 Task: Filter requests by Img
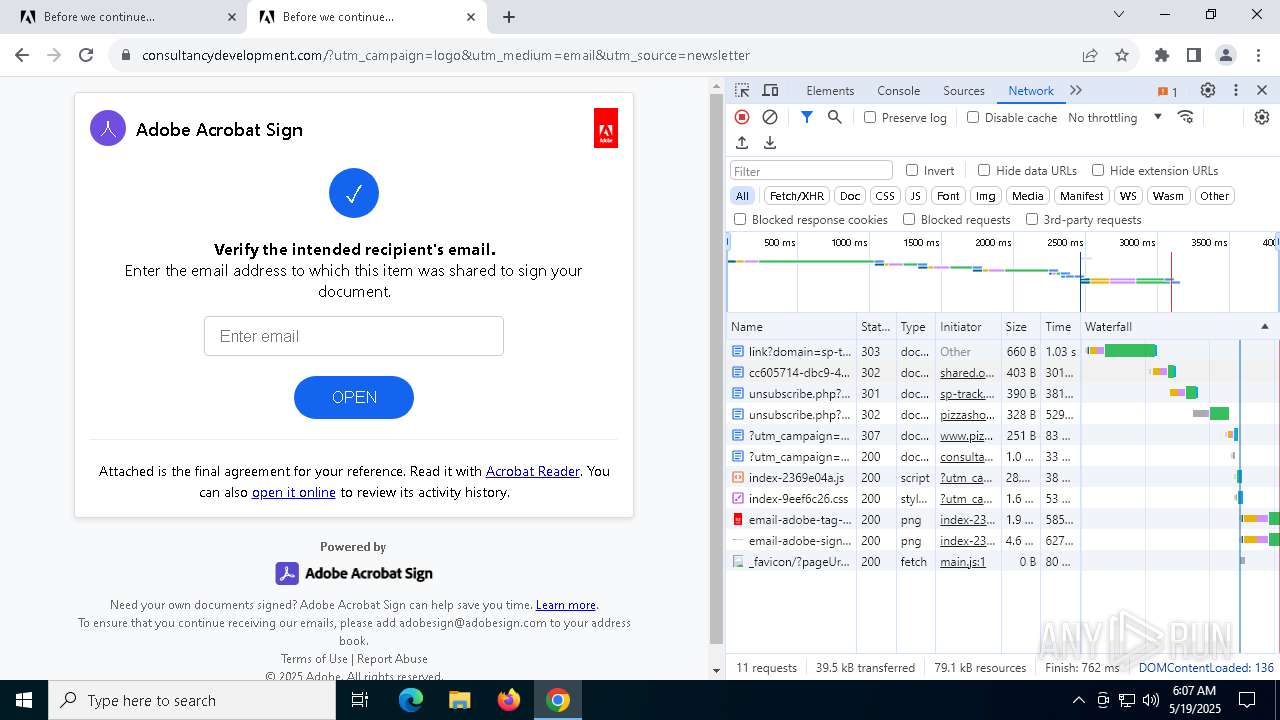[985, 196]
